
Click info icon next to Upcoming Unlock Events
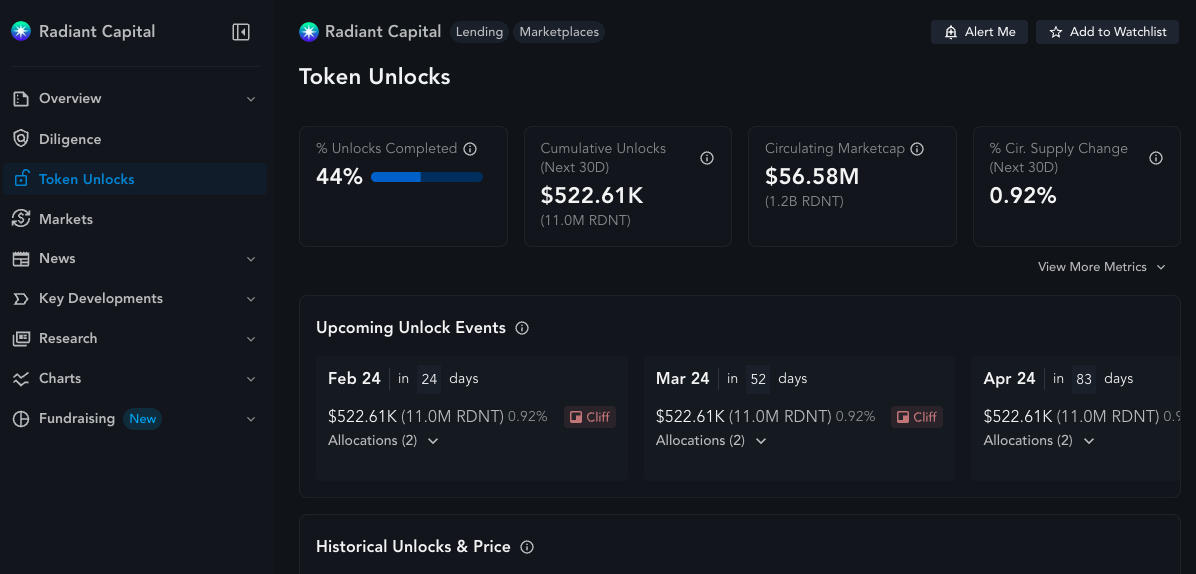[x=522, y=328]
